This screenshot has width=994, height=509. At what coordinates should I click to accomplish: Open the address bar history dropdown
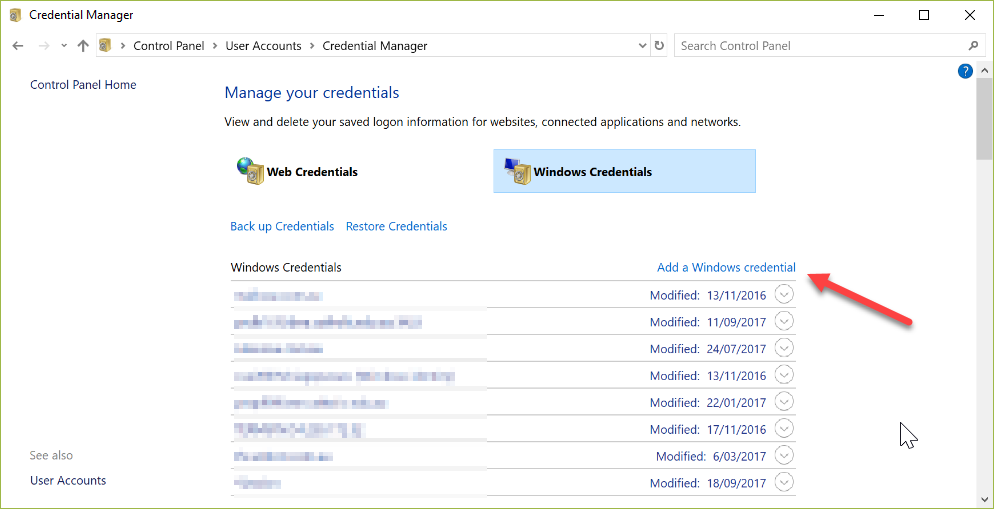tap(641, 46)
